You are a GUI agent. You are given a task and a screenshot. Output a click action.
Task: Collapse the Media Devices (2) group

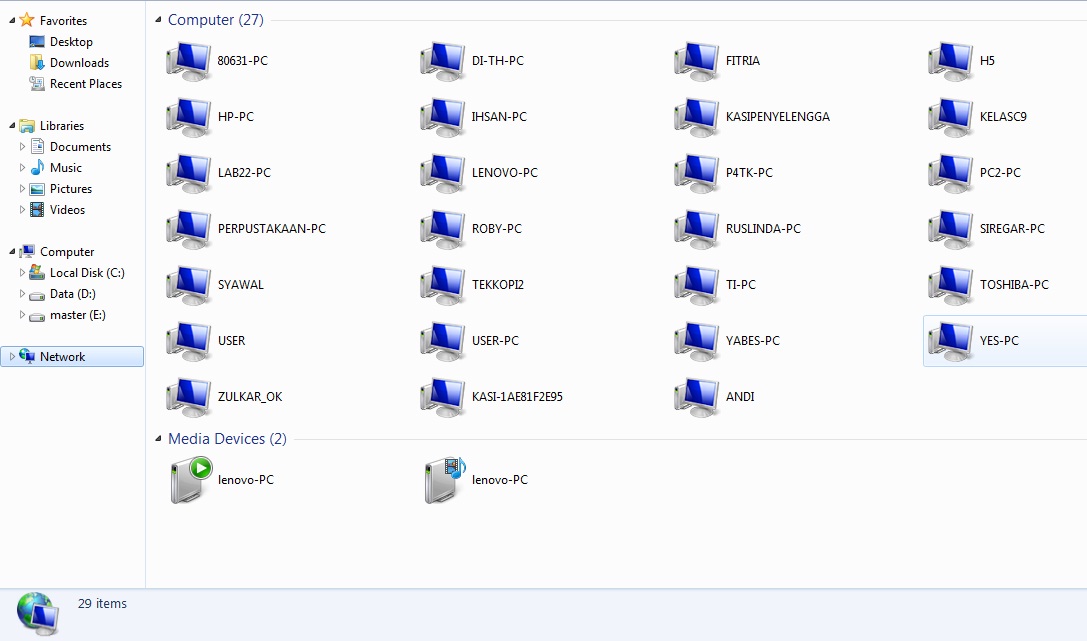tap(158, 439)
